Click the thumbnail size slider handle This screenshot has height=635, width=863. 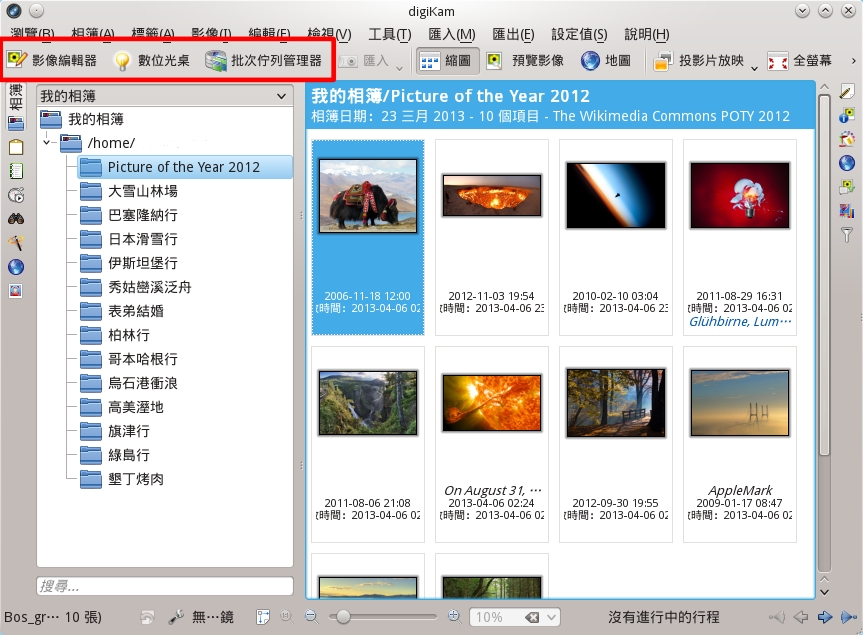(343, 617)
